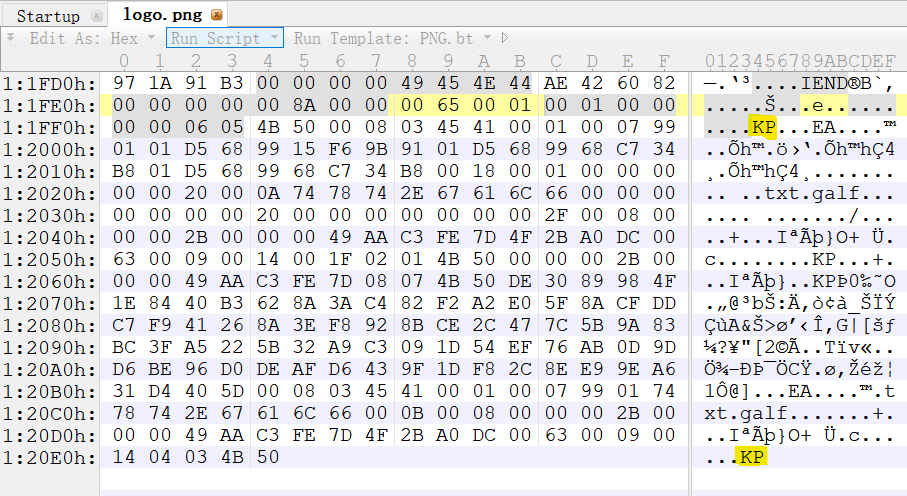Close the Startup tab
The width and height of the screenshot is (907, 496).
[x=96, y=16]
